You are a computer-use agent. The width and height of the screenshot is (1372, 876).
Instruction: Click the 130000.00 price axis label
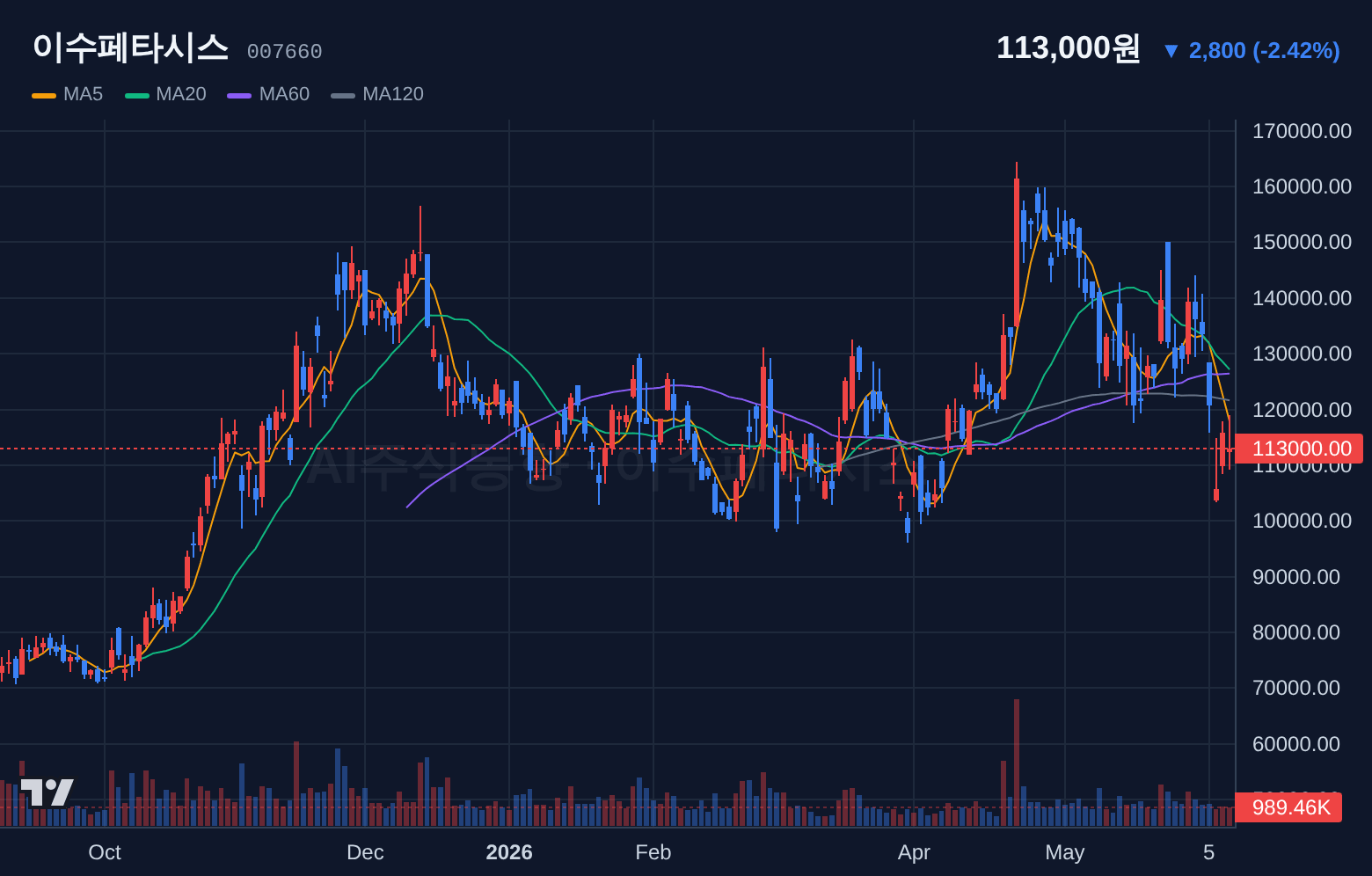[1302, 354]
